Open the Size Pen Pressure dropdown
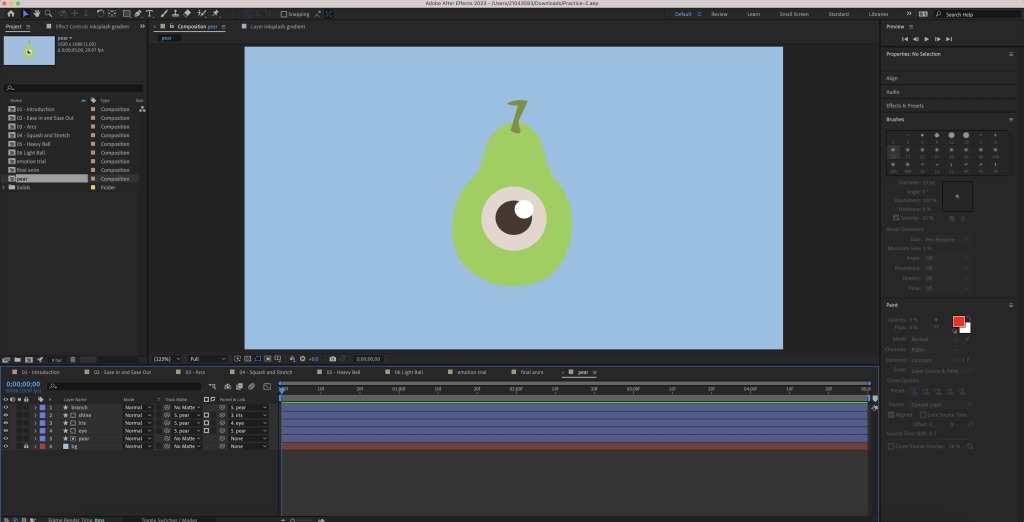The height and width of the screenshot is (522, 1024). click(x=946, y=240)
